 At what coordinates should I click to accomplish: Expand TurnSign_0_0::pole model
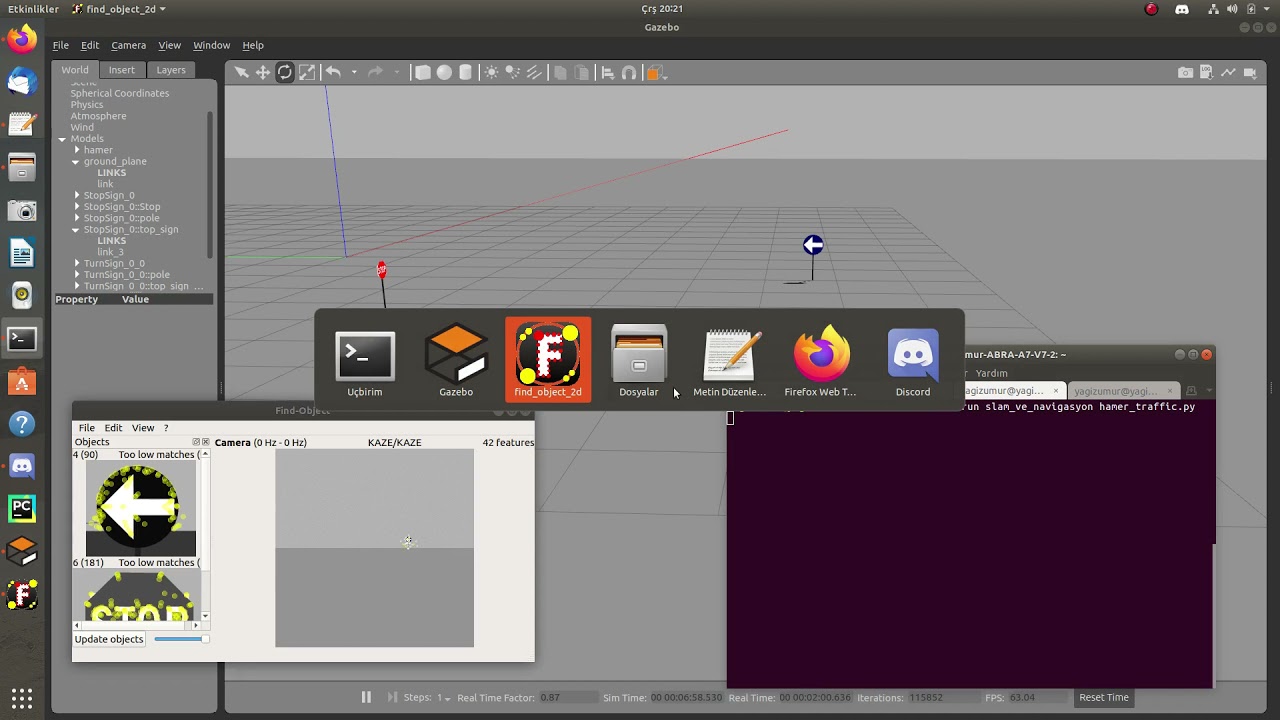tap(76, 274)
